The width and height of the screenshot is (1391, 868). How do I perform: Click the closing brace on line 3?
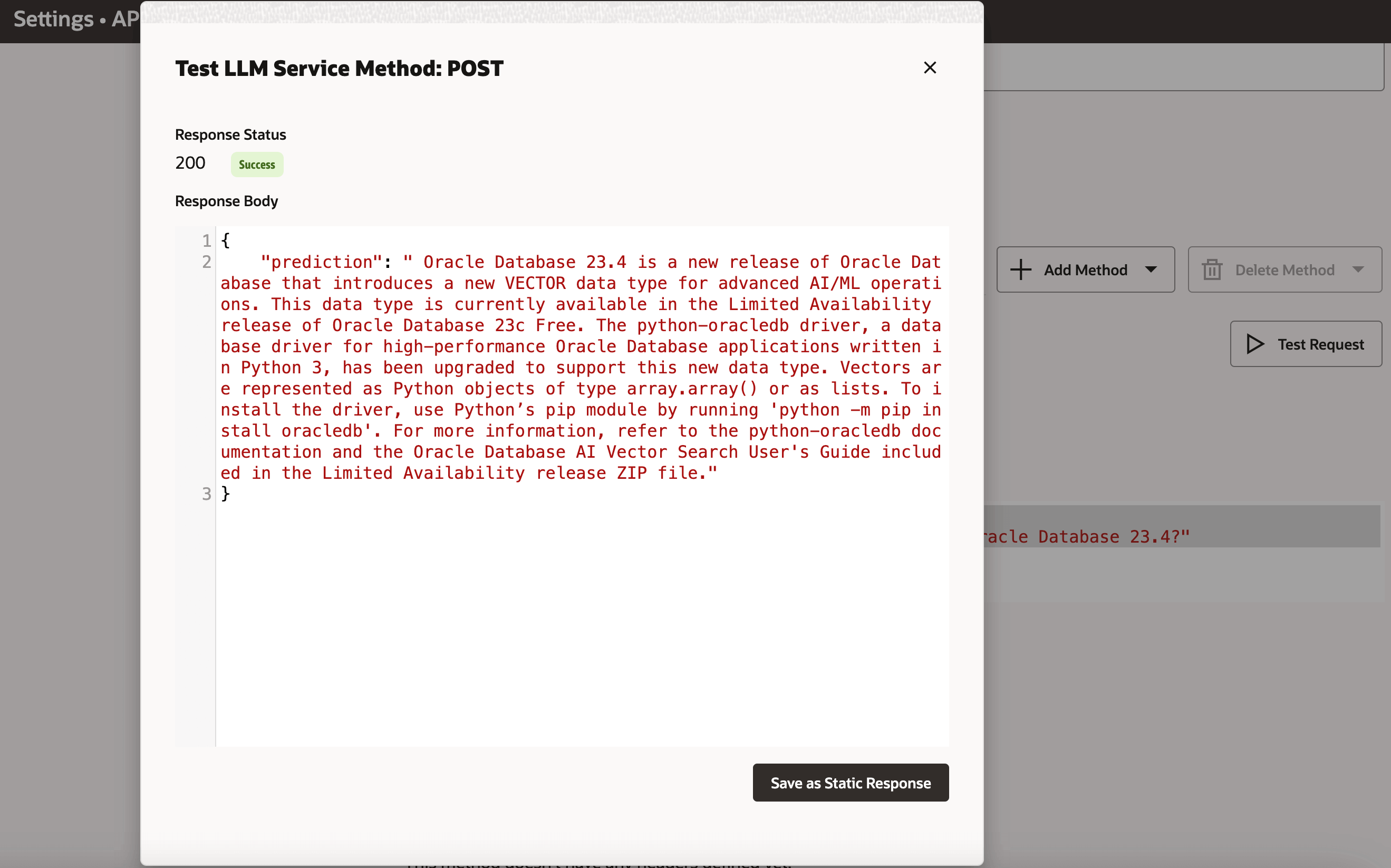pyautogui.click(x=226, y=494)
